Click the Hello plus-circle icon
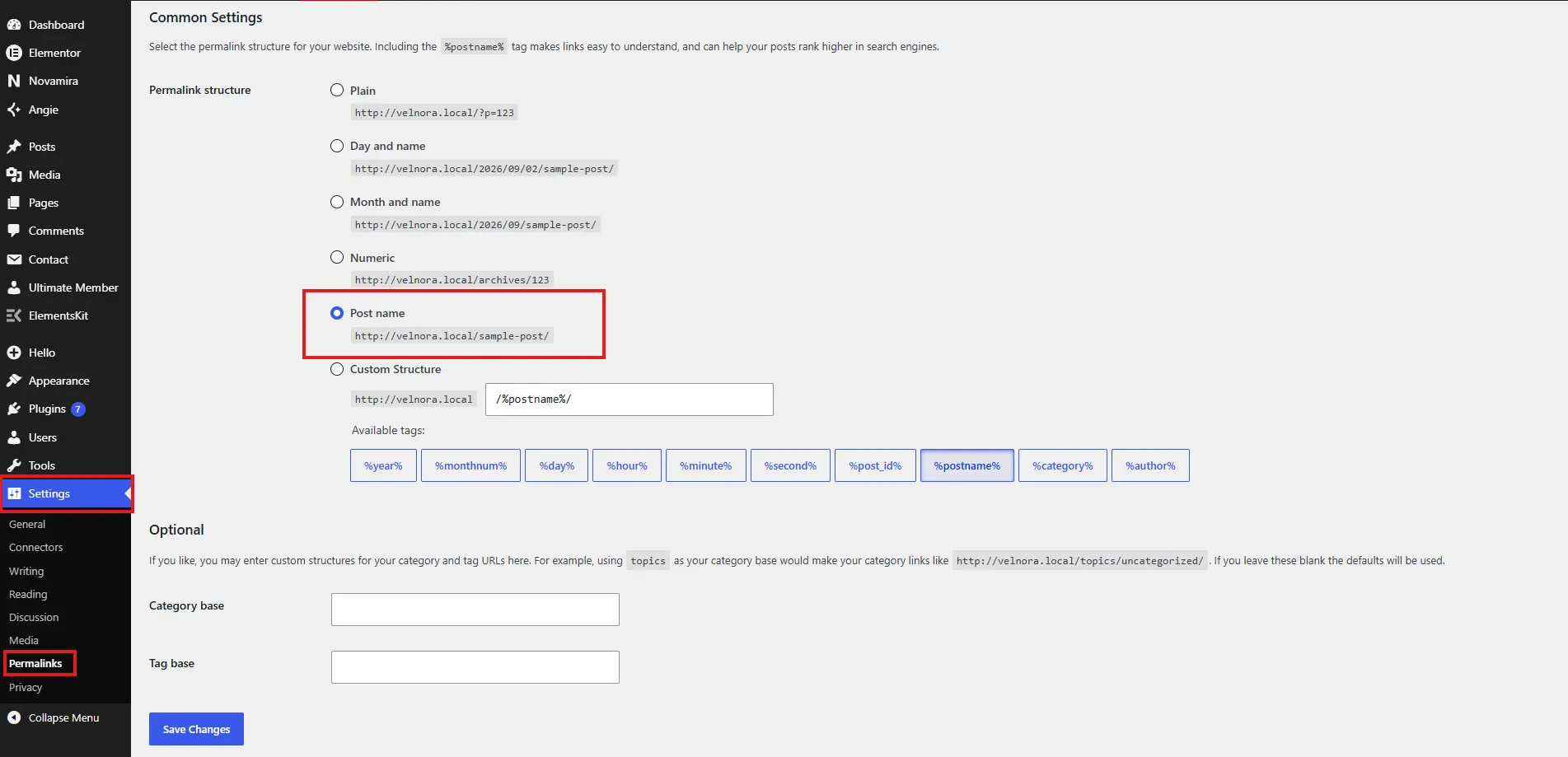The width and height of the screenshot is (1568, 757). pos(14,353)
